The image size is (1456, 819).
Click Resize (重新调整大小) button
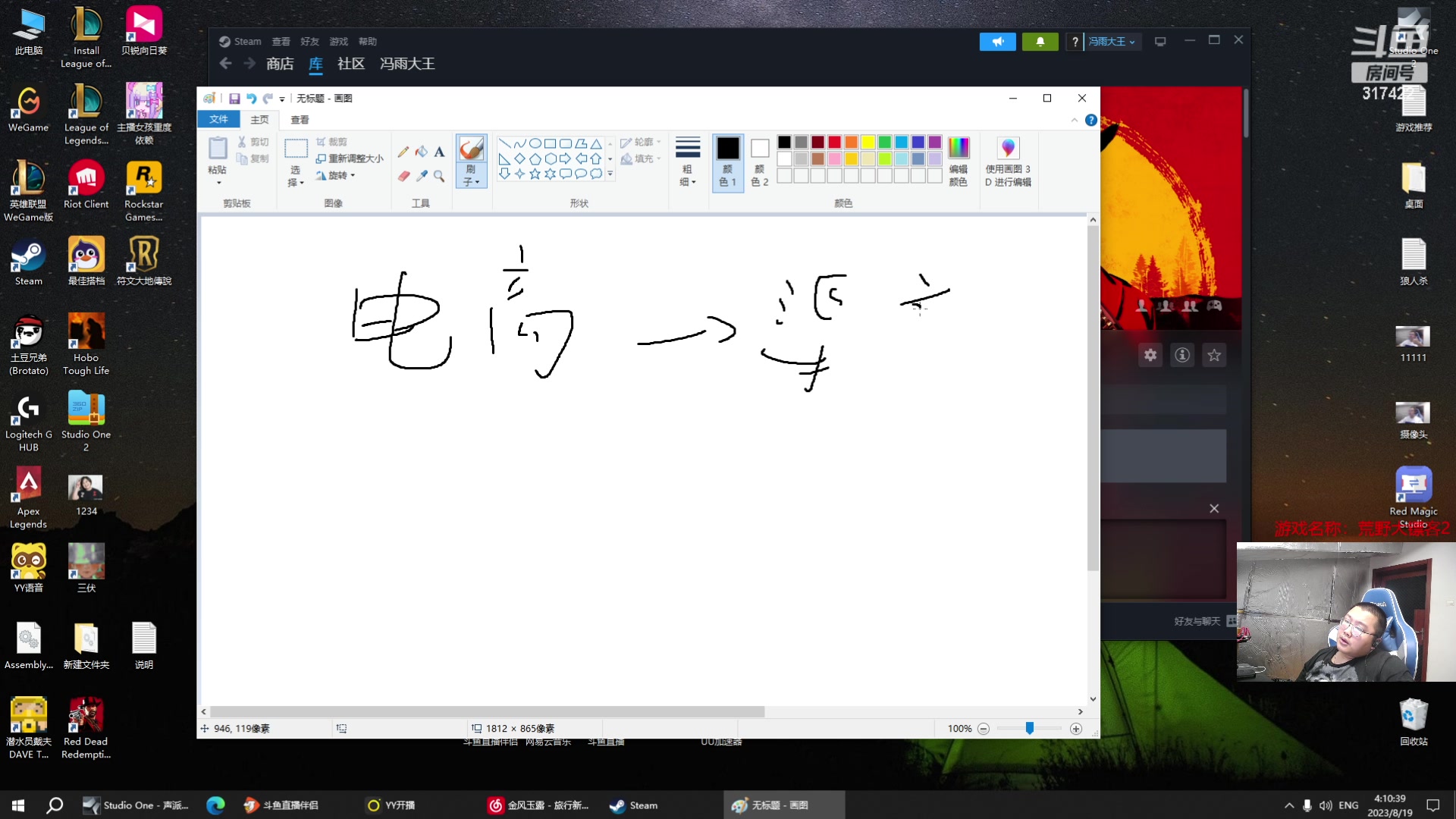pyautogui.click(x=350, y=158)
